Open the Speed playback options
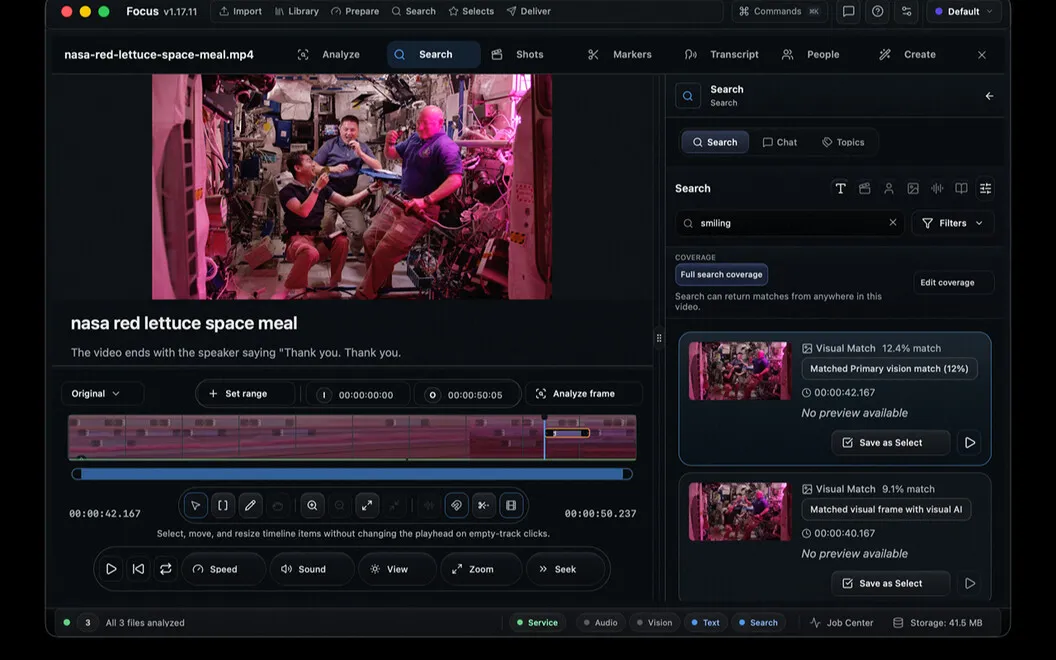The height and width of the screenshot is (660, 1056). click(224, 569)
